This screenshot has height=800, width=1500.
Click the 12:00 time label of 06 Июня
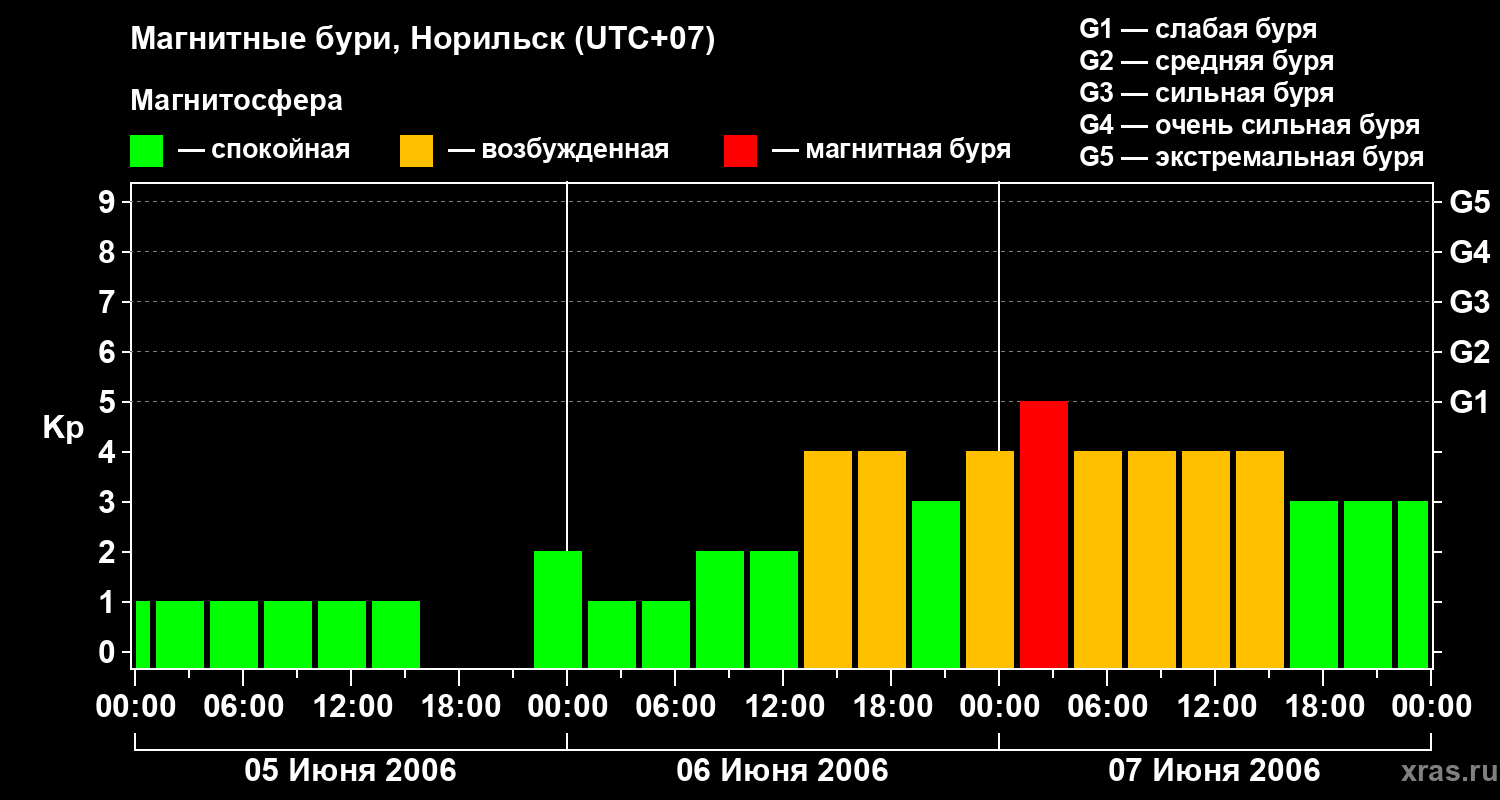pyautogui.click(x=783, y=707)
